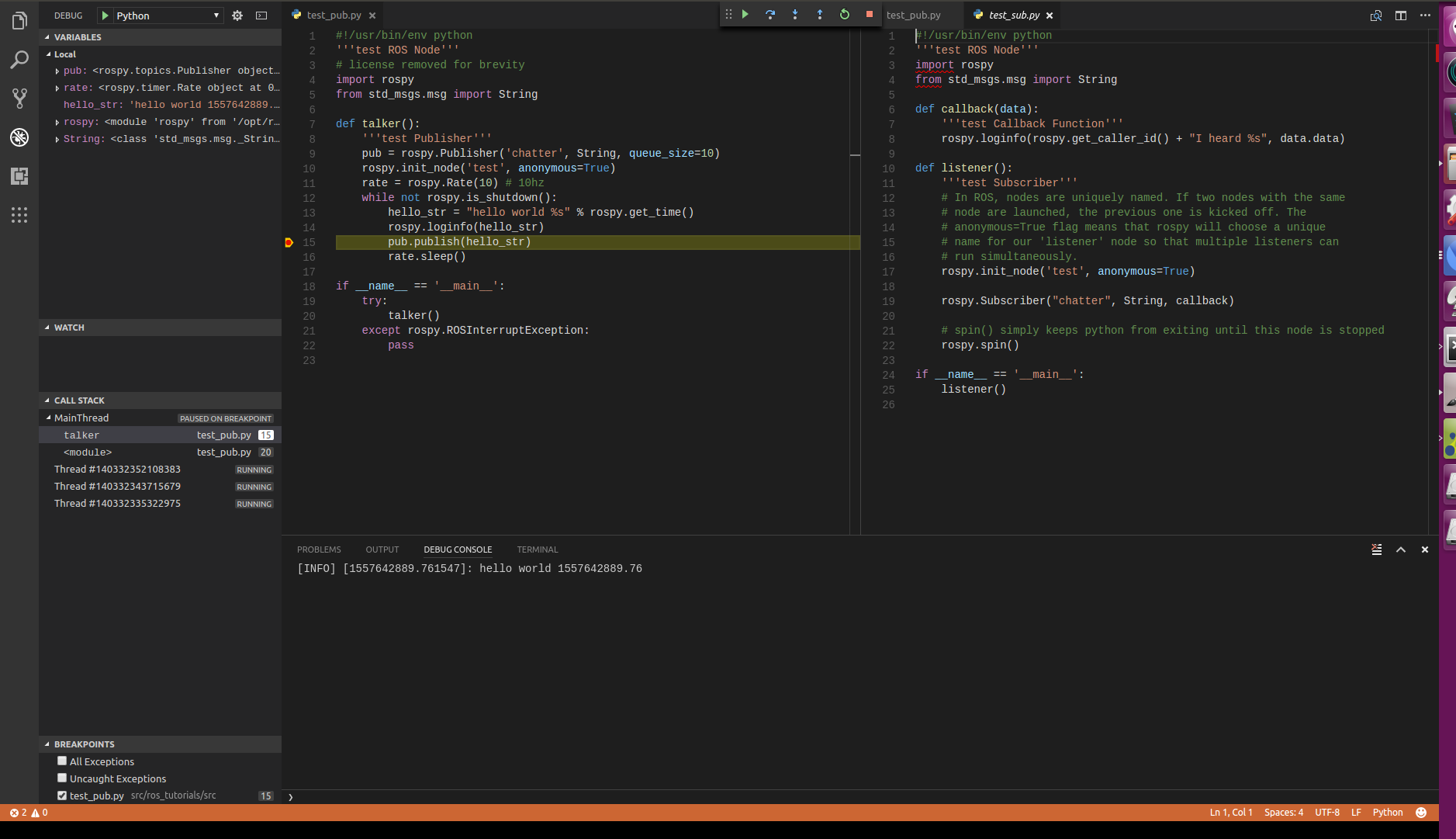
Task: Click the Step Over debug button
Action: point(770,15)
